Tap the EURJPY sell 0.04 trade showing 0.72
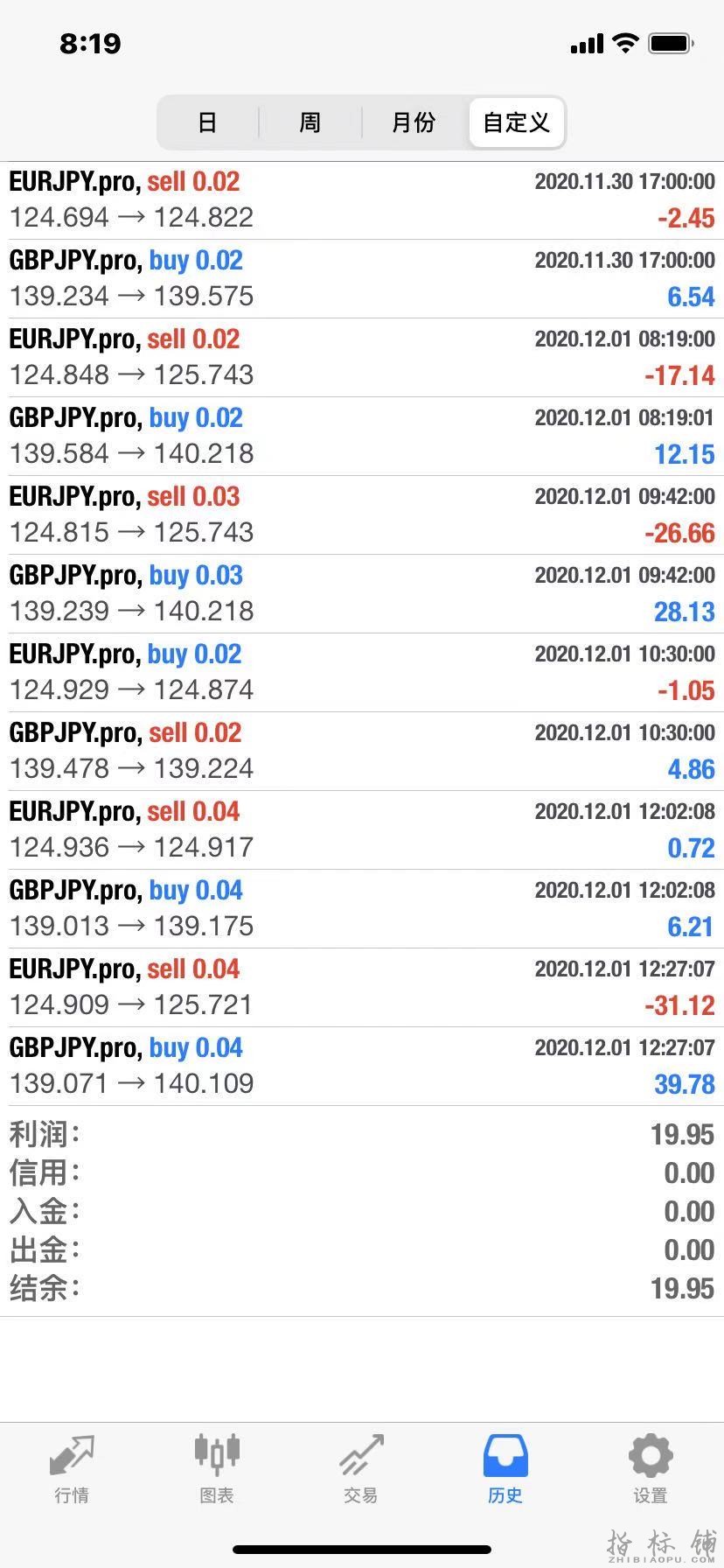724x1568 pixels. pyautogui.click(x=362, y=830)
